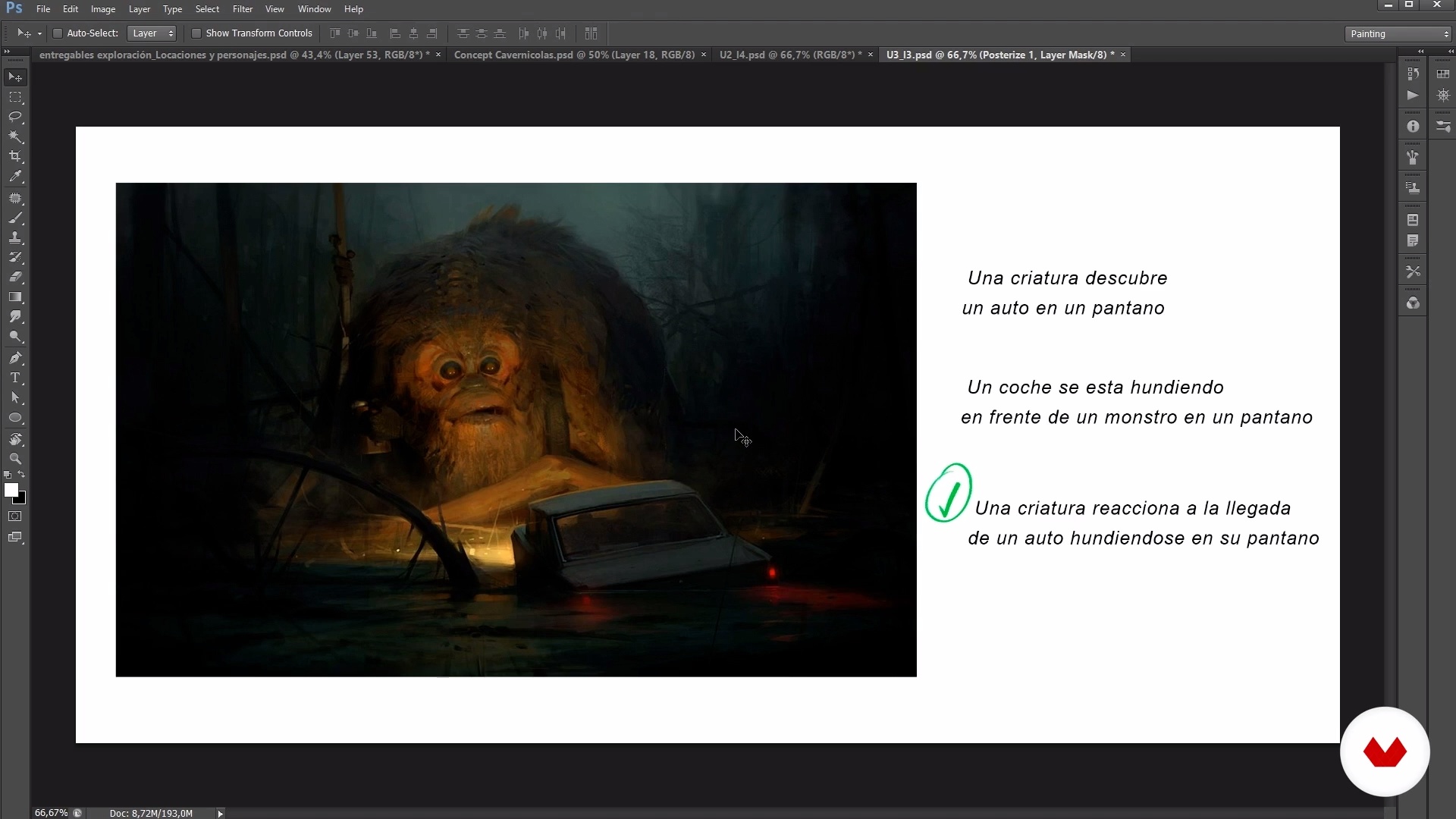Select the Horizontal Type tool
Image resolution: width=1456 pixels, height=819 pixels.
click(15, 378)
